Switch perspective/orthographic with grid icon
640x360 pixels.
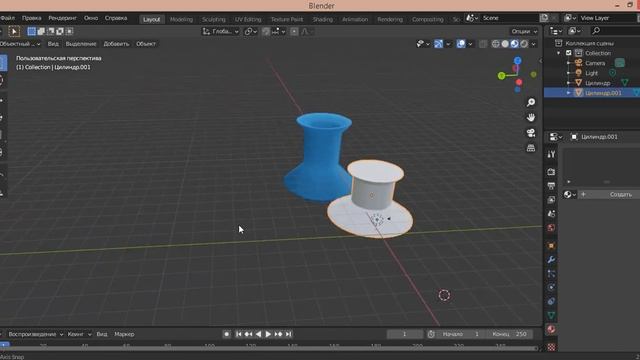tap(531, 148)
